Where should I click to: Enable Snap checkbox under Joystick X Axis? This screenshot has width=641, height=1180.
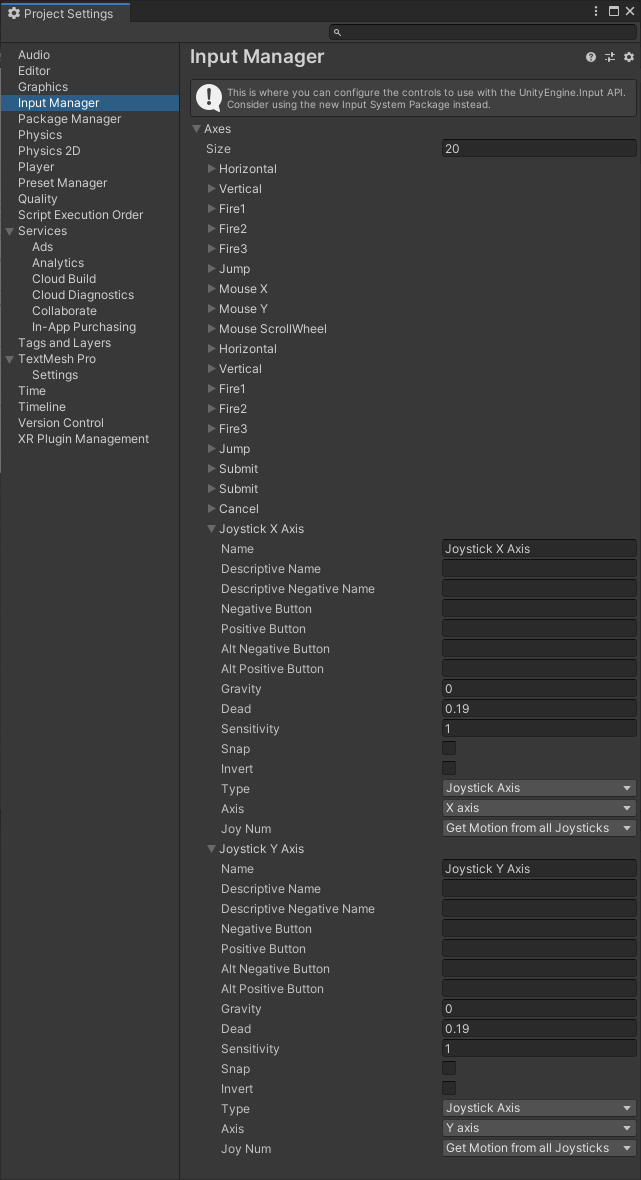click(449, 748)
